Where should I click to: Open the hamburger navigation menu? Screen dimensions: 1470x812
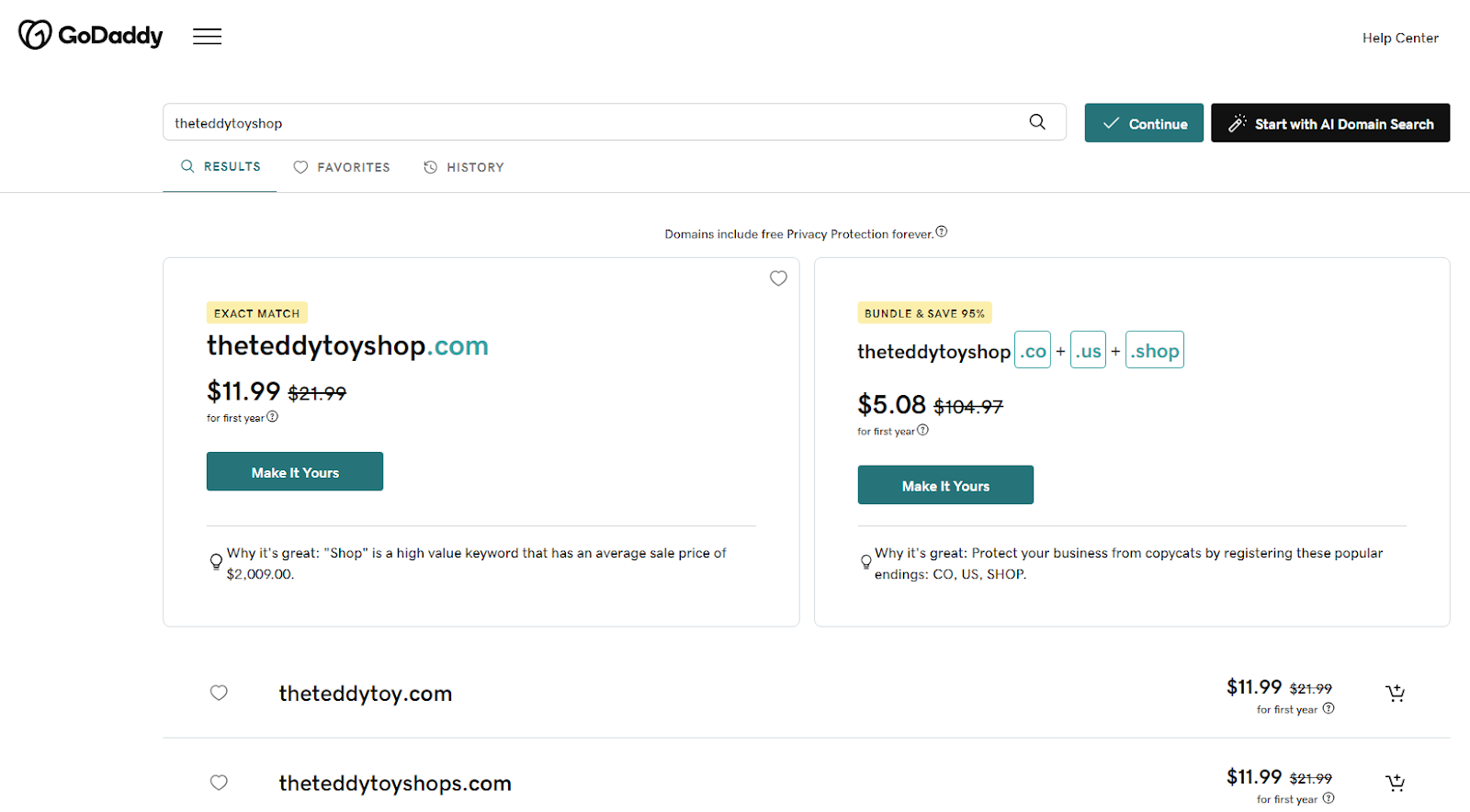(x=207, y=36)
